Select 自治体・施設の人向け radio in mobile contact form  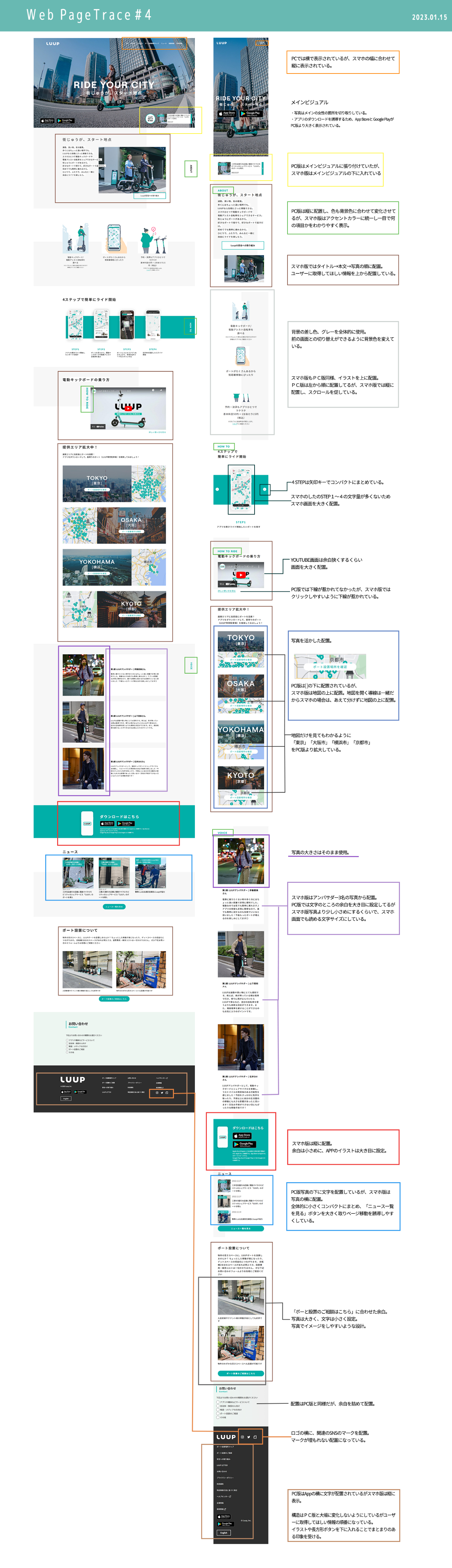pyautogui.click(x=218, y=1406)
